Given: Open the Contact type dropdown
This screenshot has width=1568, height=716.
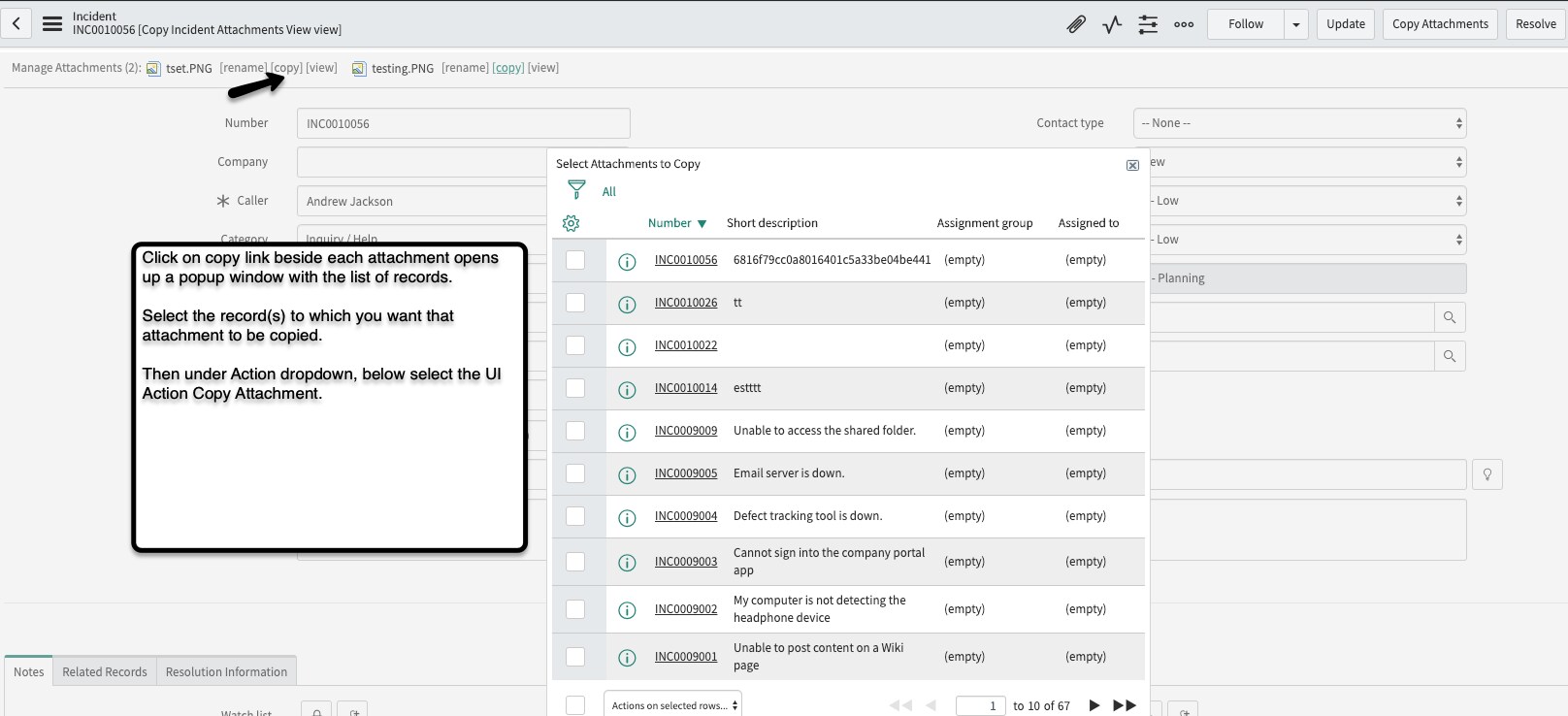Looking at the screenshot, I should click(1299, 123).
